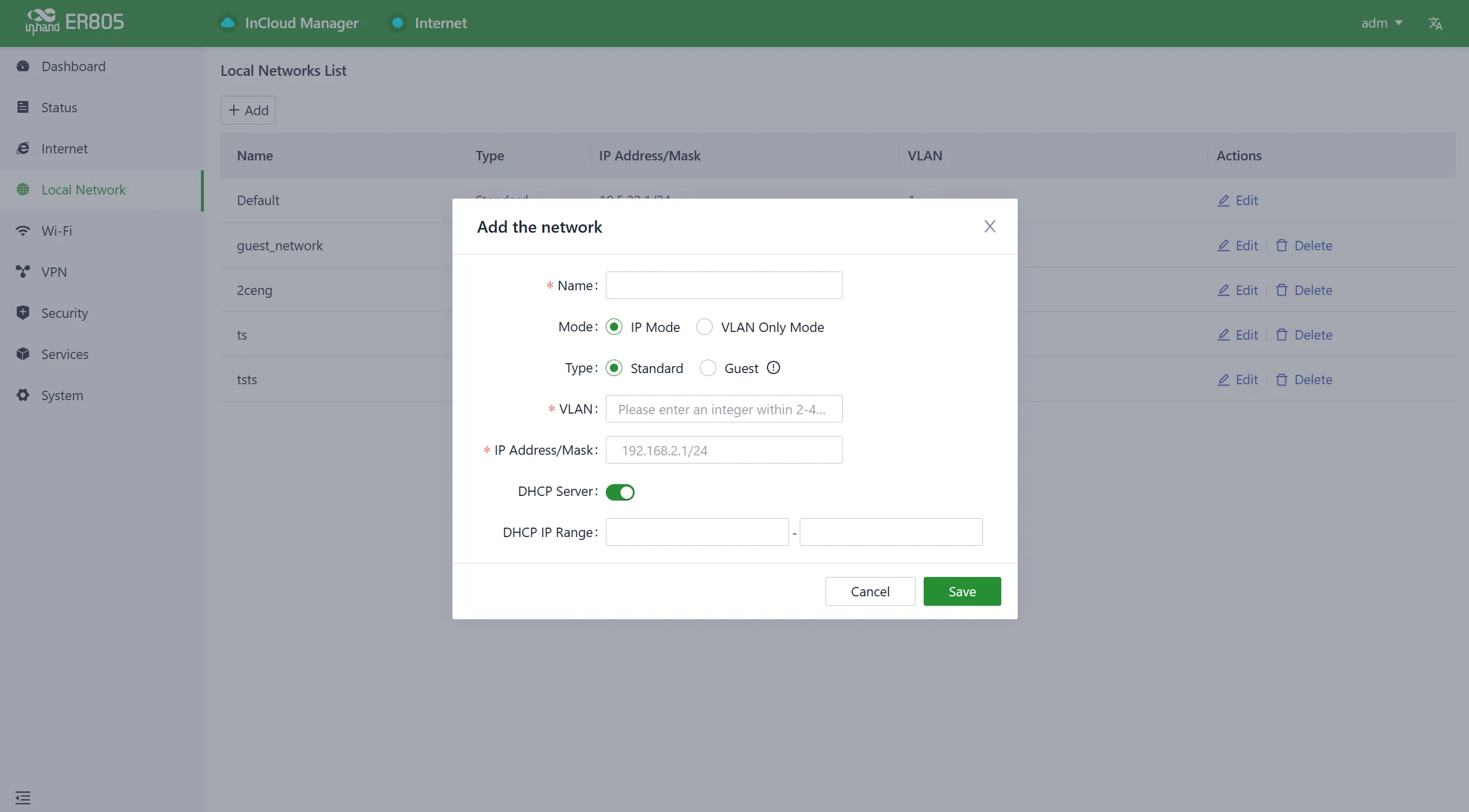This screenshot has width=1469, height=812.
Task: Open the adm user dropdown
Action: pyautogui.click(x=1381, y=23)
